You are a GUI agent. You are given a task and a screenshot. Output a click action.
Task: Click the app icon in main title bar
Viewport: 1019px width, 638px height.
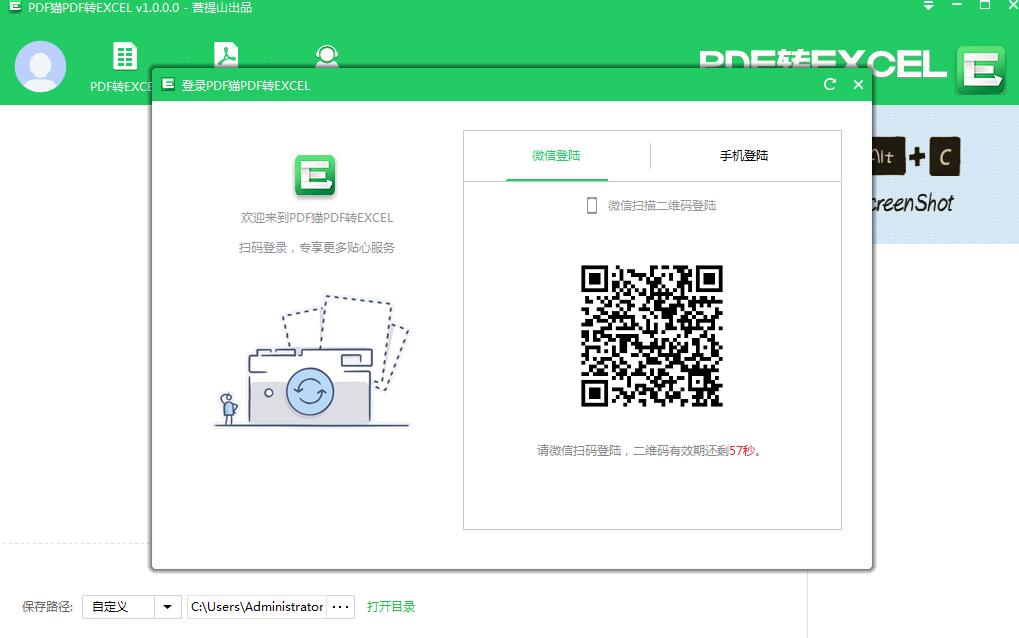pyautogui.click(x=14, y=7)
